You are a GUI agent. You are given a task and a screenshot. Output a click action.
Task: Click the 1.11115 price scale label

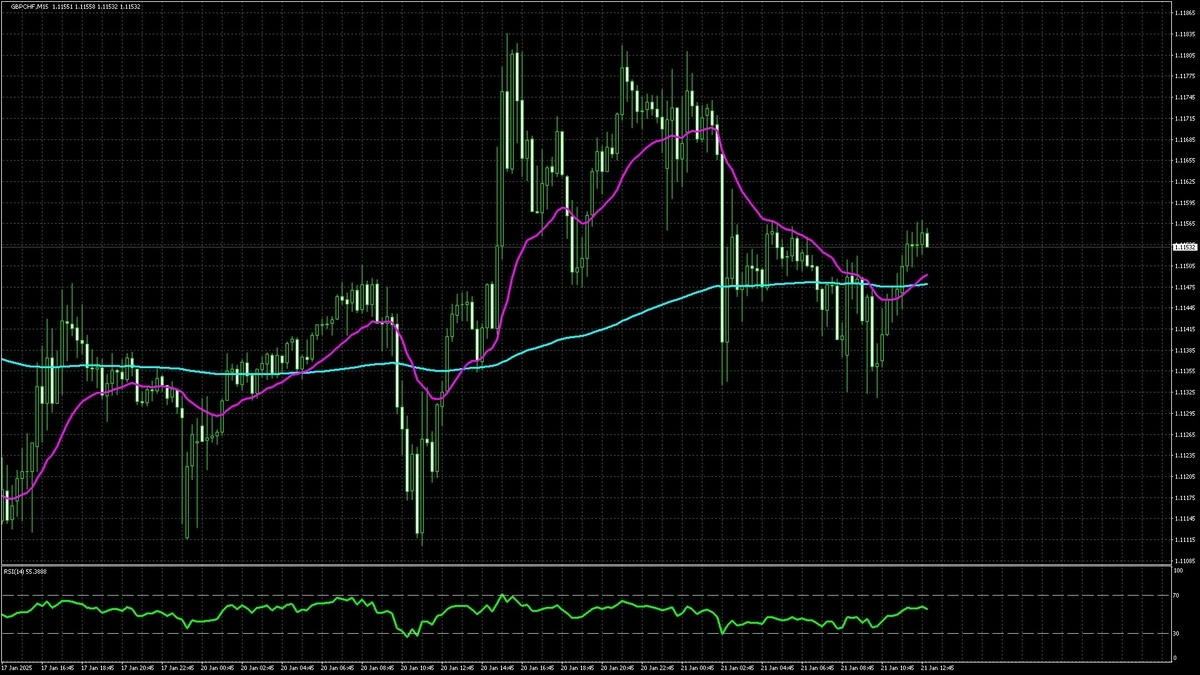[1184, 540]
